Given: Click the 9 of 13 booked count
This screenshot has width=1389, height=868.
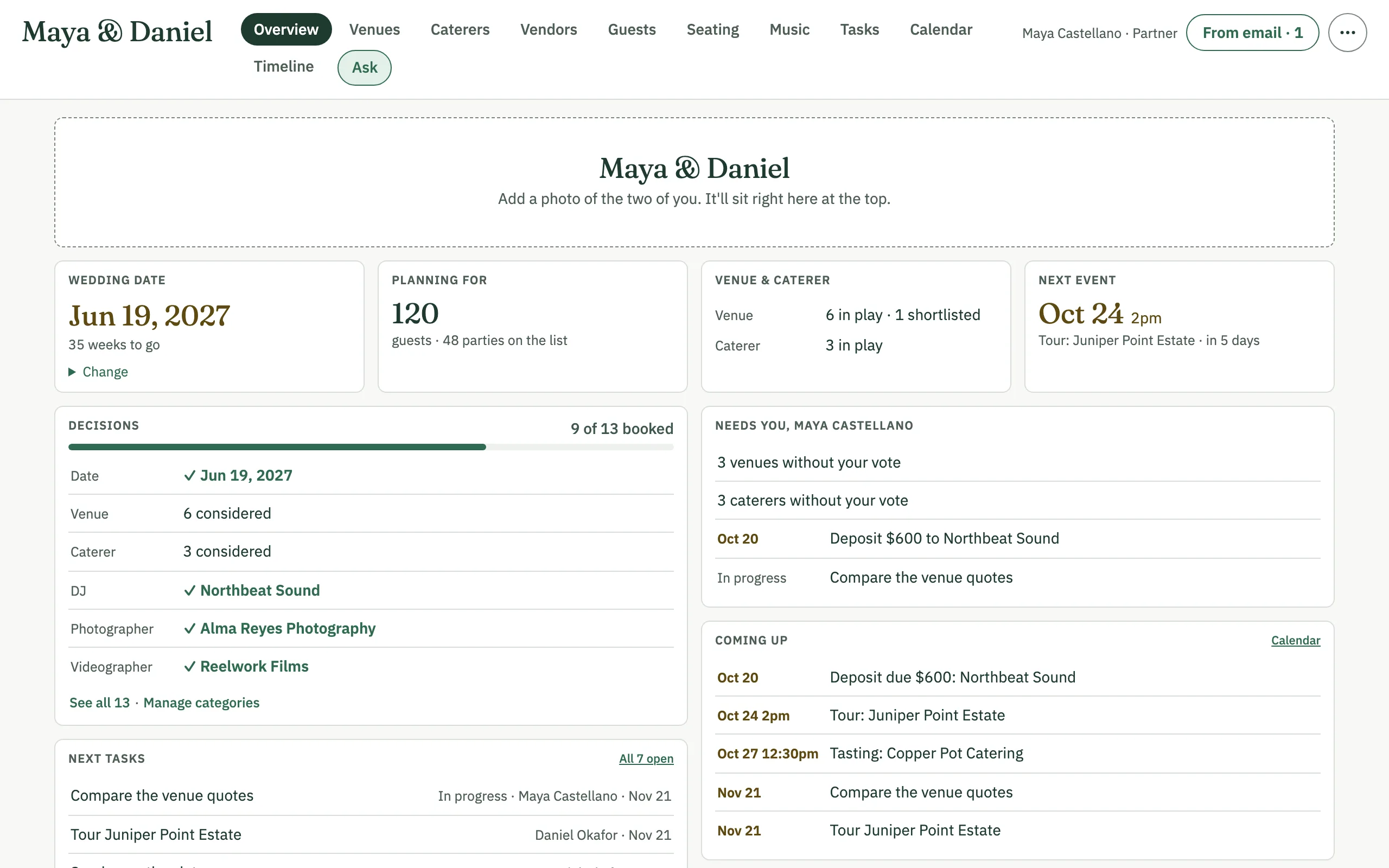Looking at the screenshot, I should pyautogui.click(x=622, y=428).
